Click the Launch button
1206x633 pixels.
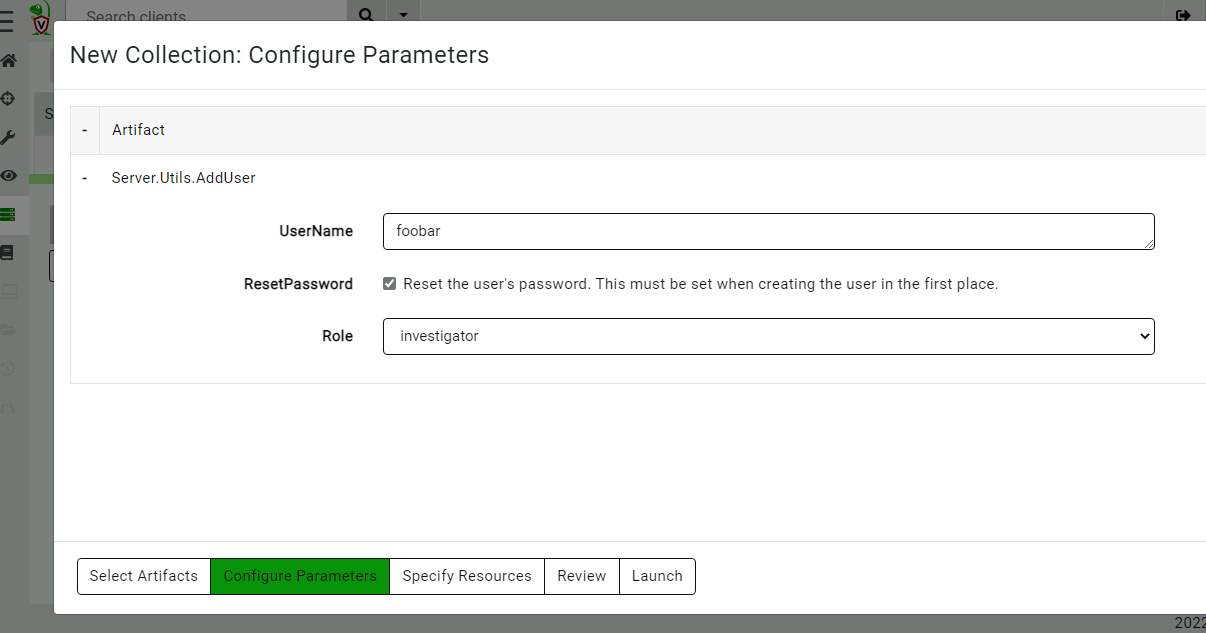[x=657, y=576]
